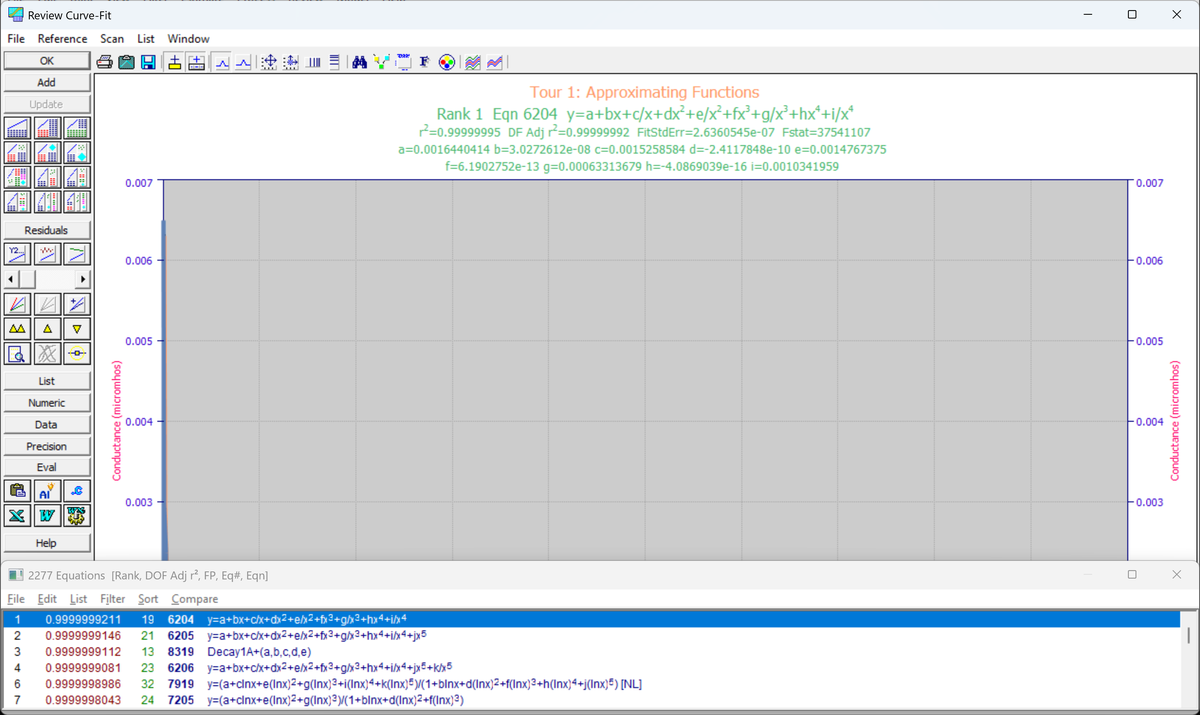The width and height of the screenshot is (1200, 715).
Task: Open the File menu of Review Curve-Fit
Action: pyautogui.click(x=16, y=39)
